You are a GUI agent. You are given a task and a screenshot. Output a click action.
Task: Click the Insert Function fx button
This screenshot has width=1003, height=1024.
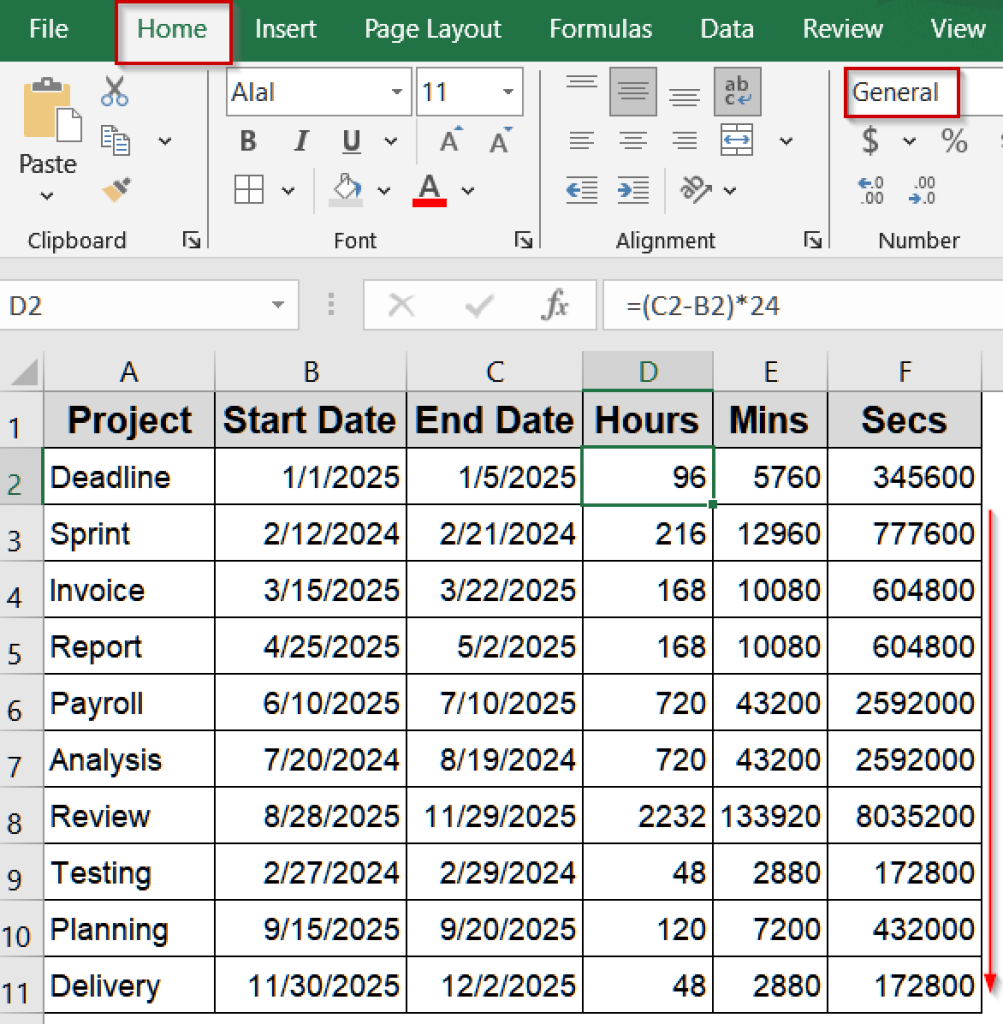coord(557,306)
